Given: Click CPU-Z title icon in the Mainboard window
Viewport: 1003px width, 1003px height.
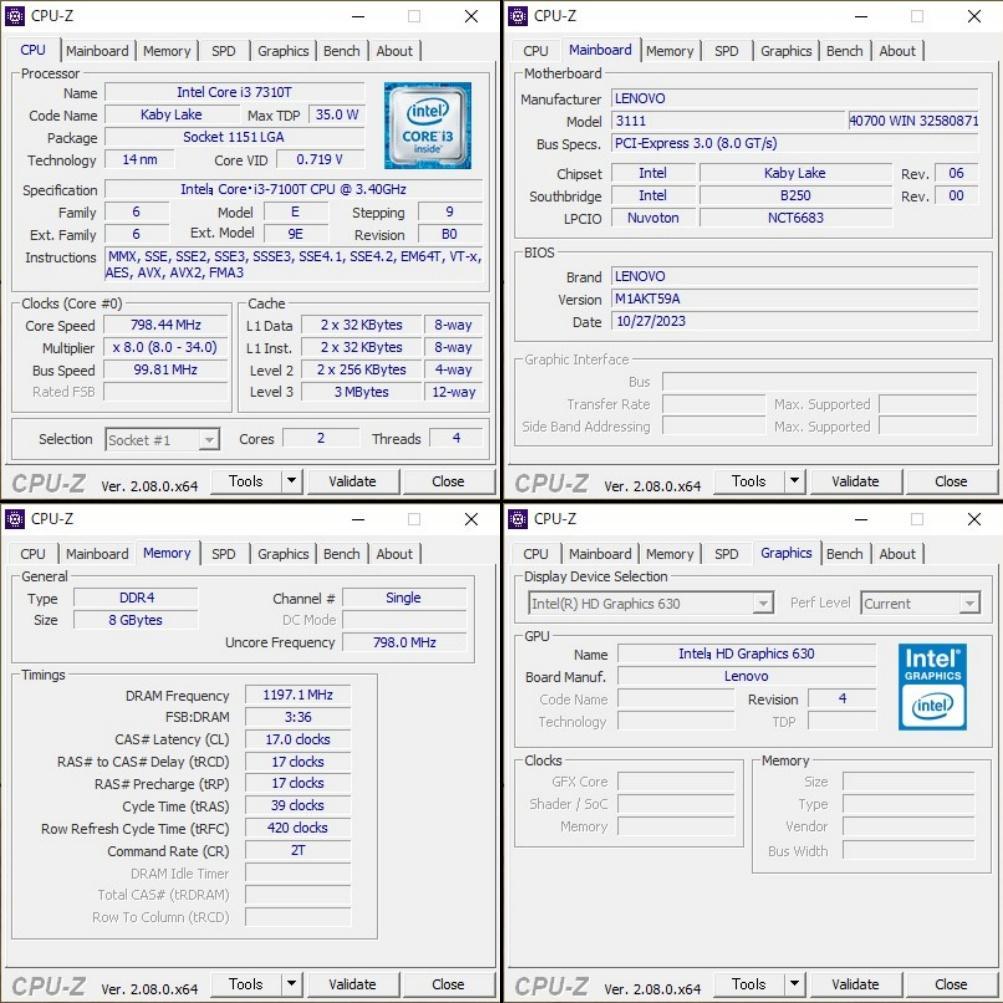Looking at the screenshot, I should [518, 16].
